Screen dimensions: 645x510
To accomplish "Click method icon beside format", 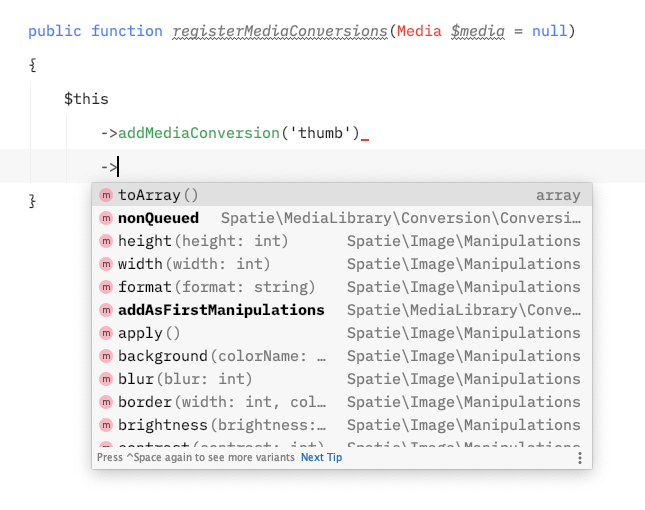I will [106, 287].
